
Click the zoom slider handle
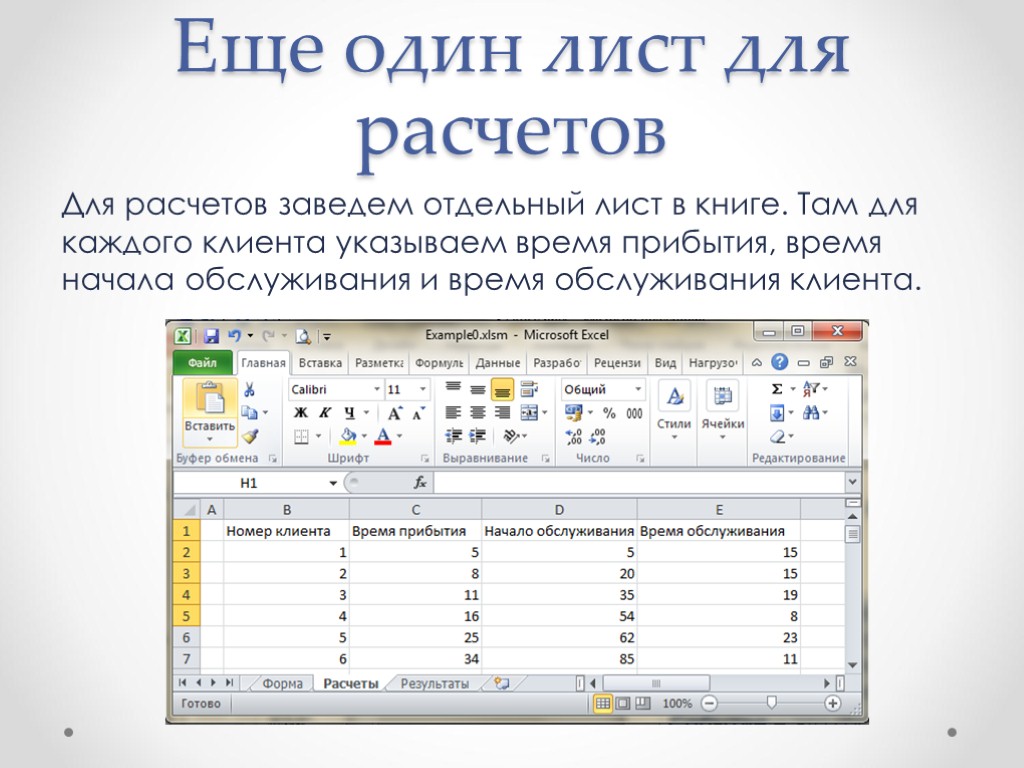pos(771,703)
